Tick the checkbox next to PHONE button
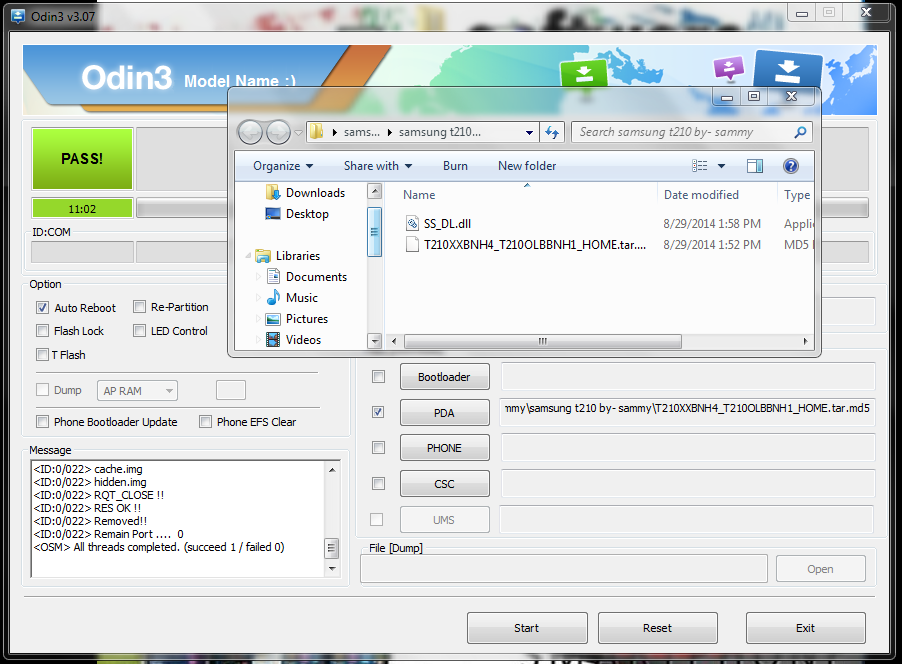The width and height of the screenshot is (902, 664). coord(378,448)
